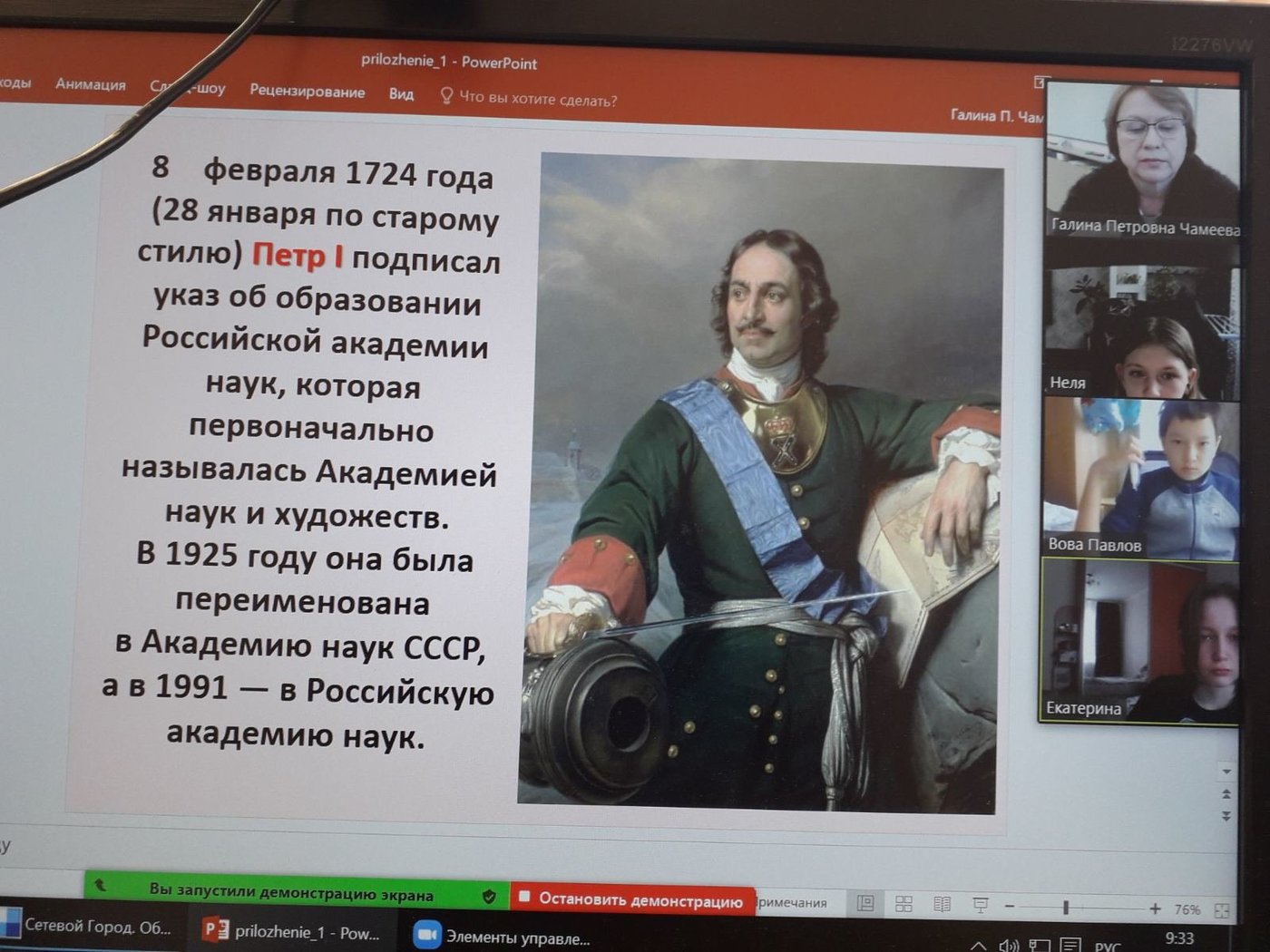This screenshot has width=1270, height=952.
Task: Open the Вид ribbon tab
Action: pyautogui.click(x=401, y=93)
